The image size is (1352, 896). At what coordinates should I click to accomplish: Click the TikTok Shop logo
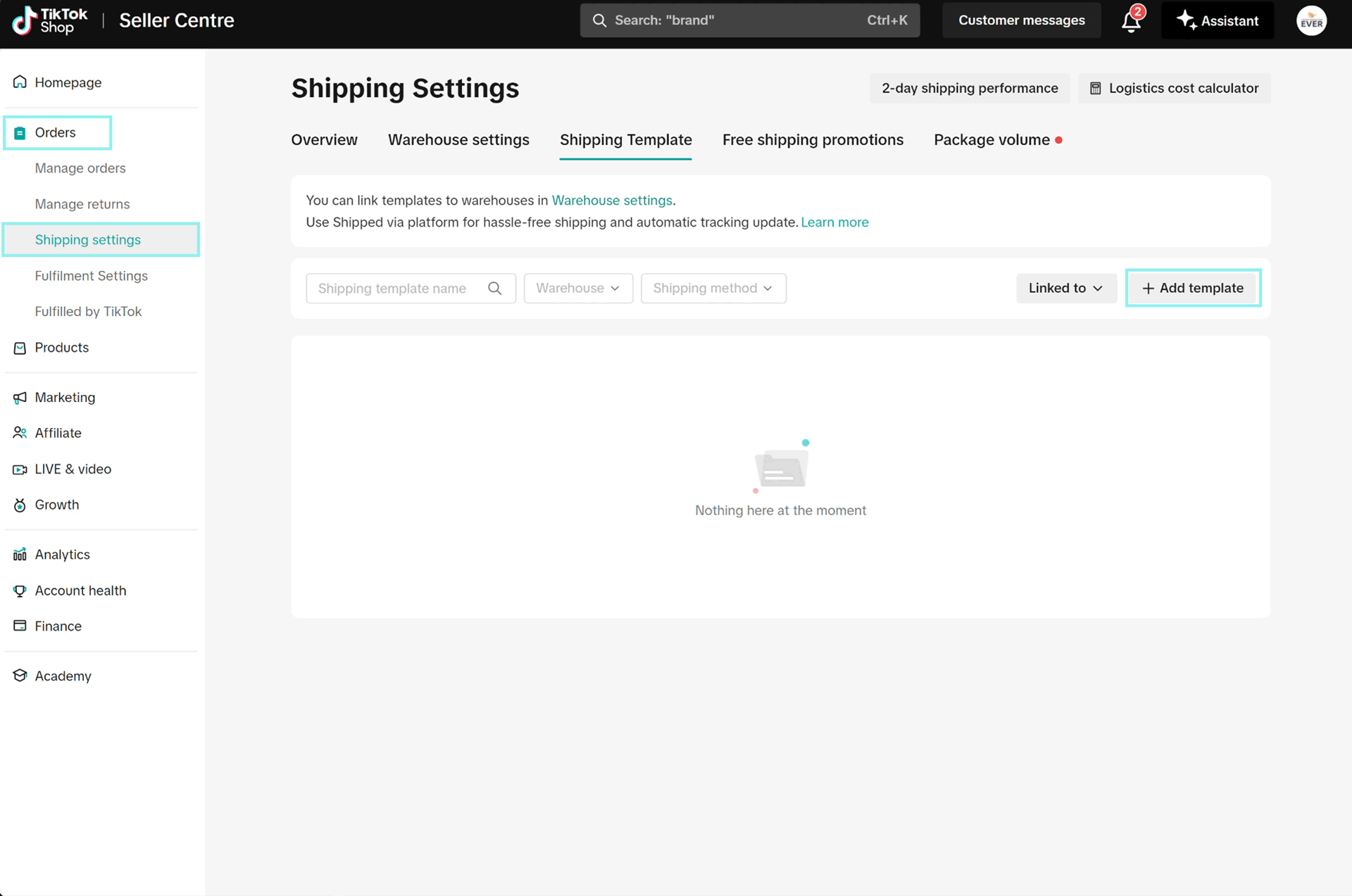pyautogui.click(x=50, y=20)
